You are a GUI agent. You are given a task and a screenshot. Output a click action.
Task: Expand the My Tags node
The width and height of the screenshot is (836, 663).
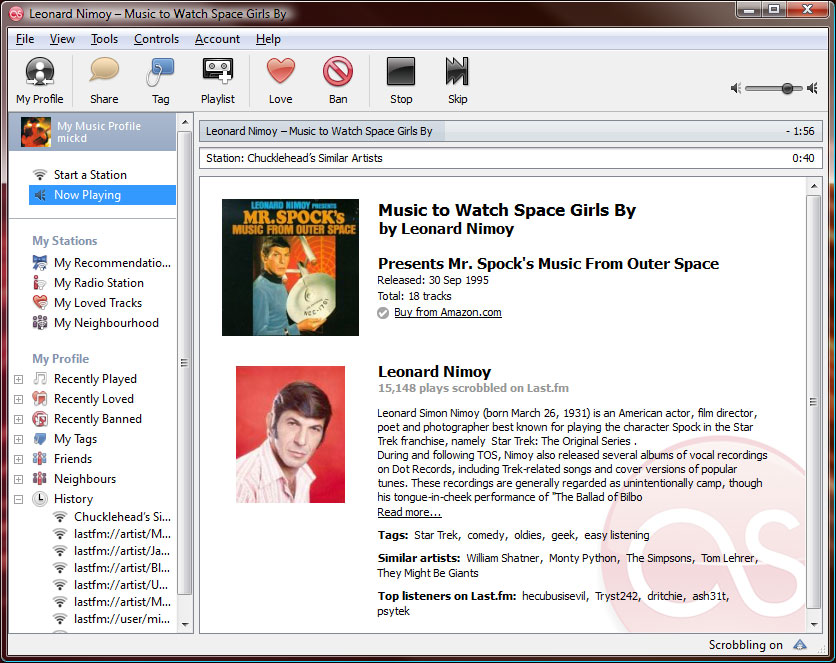[x=18, y=440]
